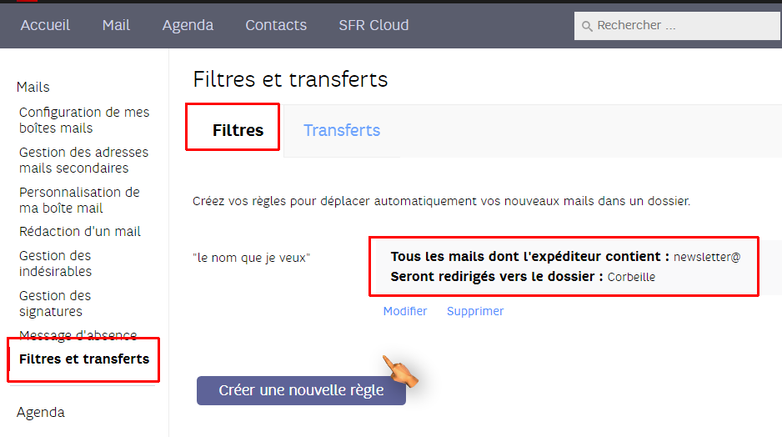
Task: Switch to the Transferts tab
Action: [x=342, y=130]
